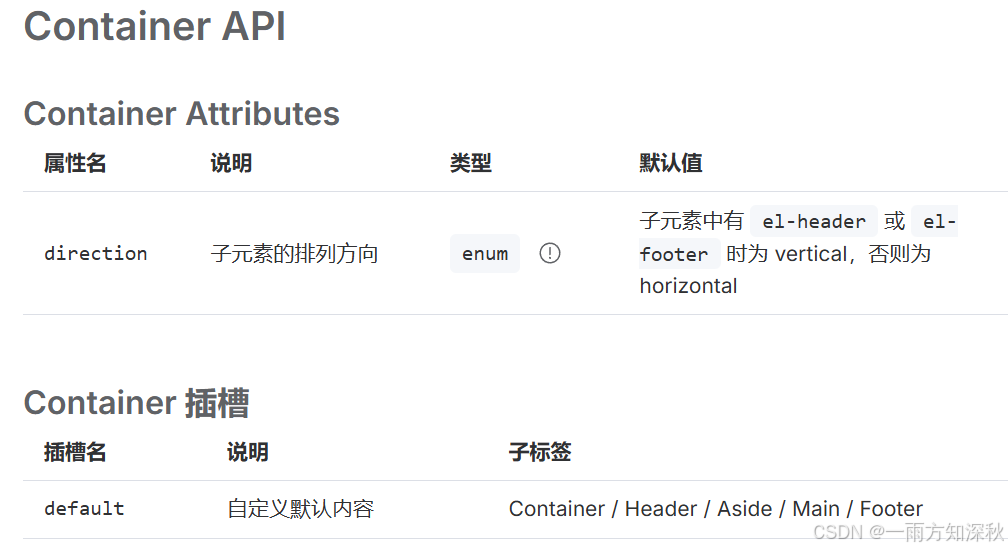
Task: Click the el-header code tag
Action: click(x=814, y=222)
